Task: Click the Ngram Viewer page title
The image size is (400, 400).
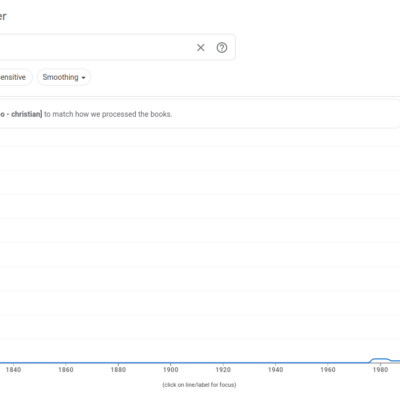Action: [3, 16]
